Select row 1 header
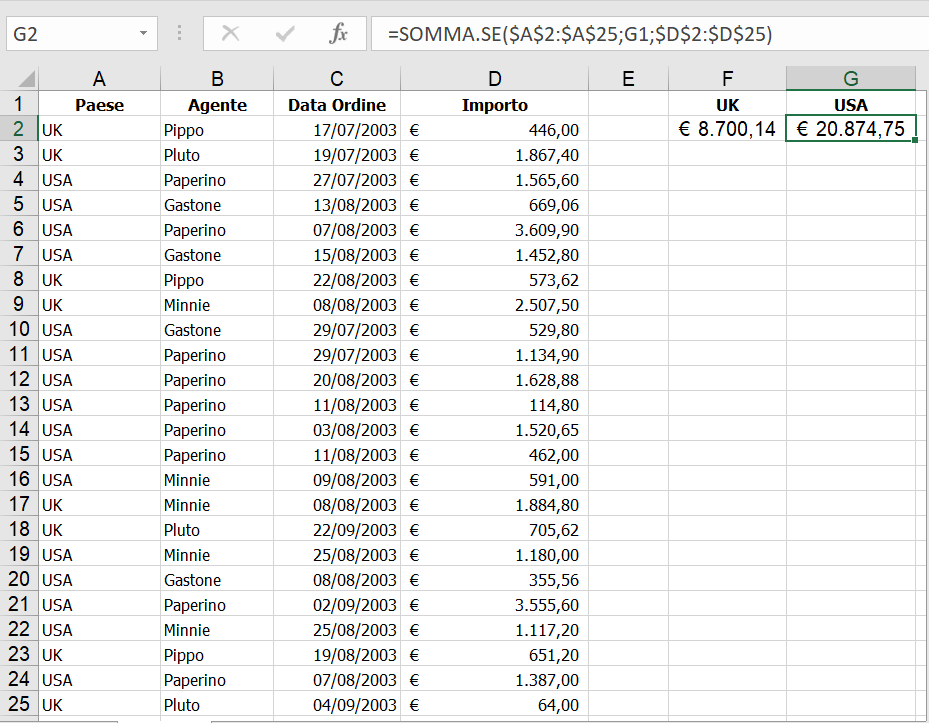929x723 pixels. click(x=19, y=104)
